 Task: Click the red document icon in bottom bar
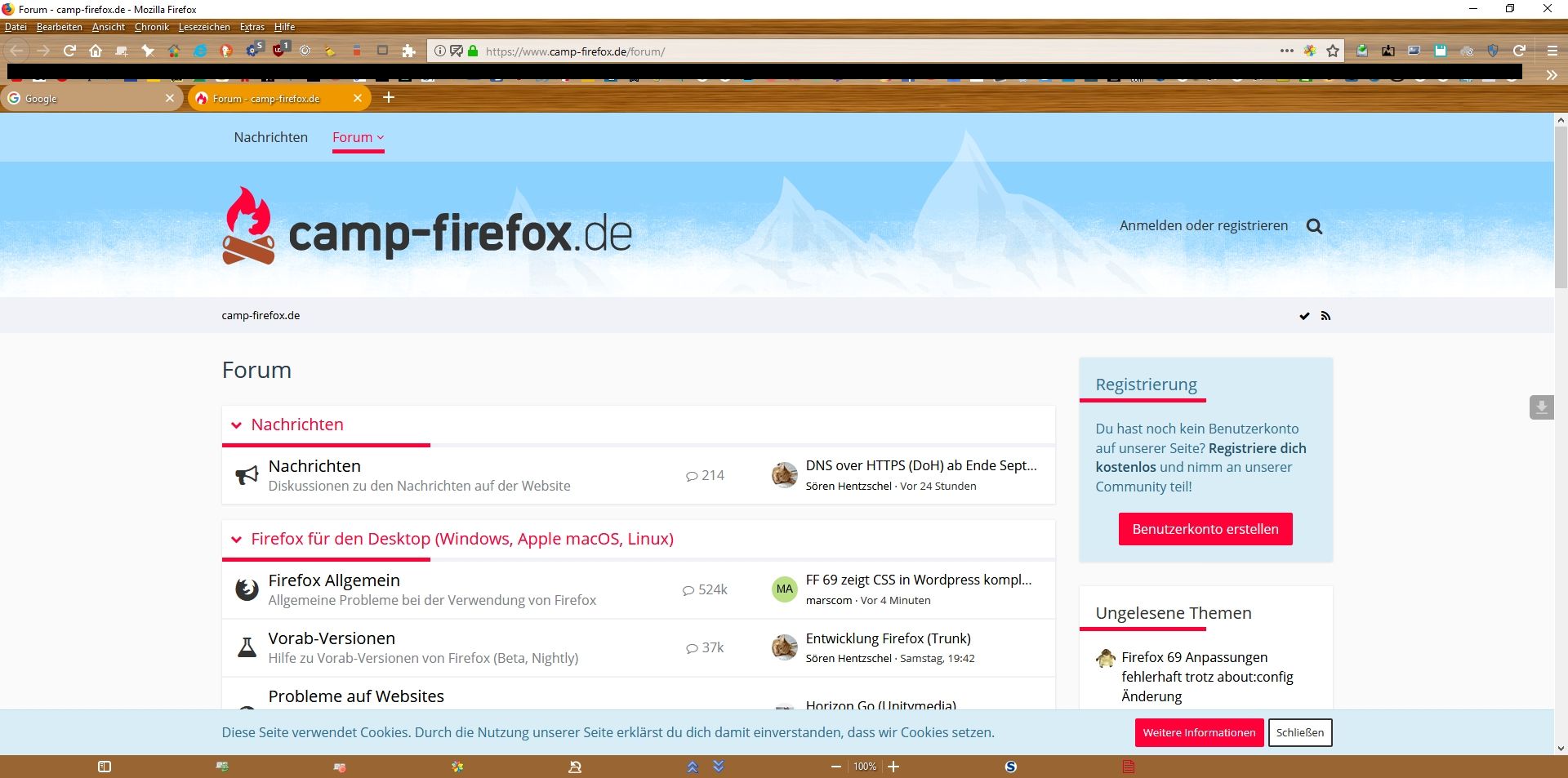(1129, 767)
